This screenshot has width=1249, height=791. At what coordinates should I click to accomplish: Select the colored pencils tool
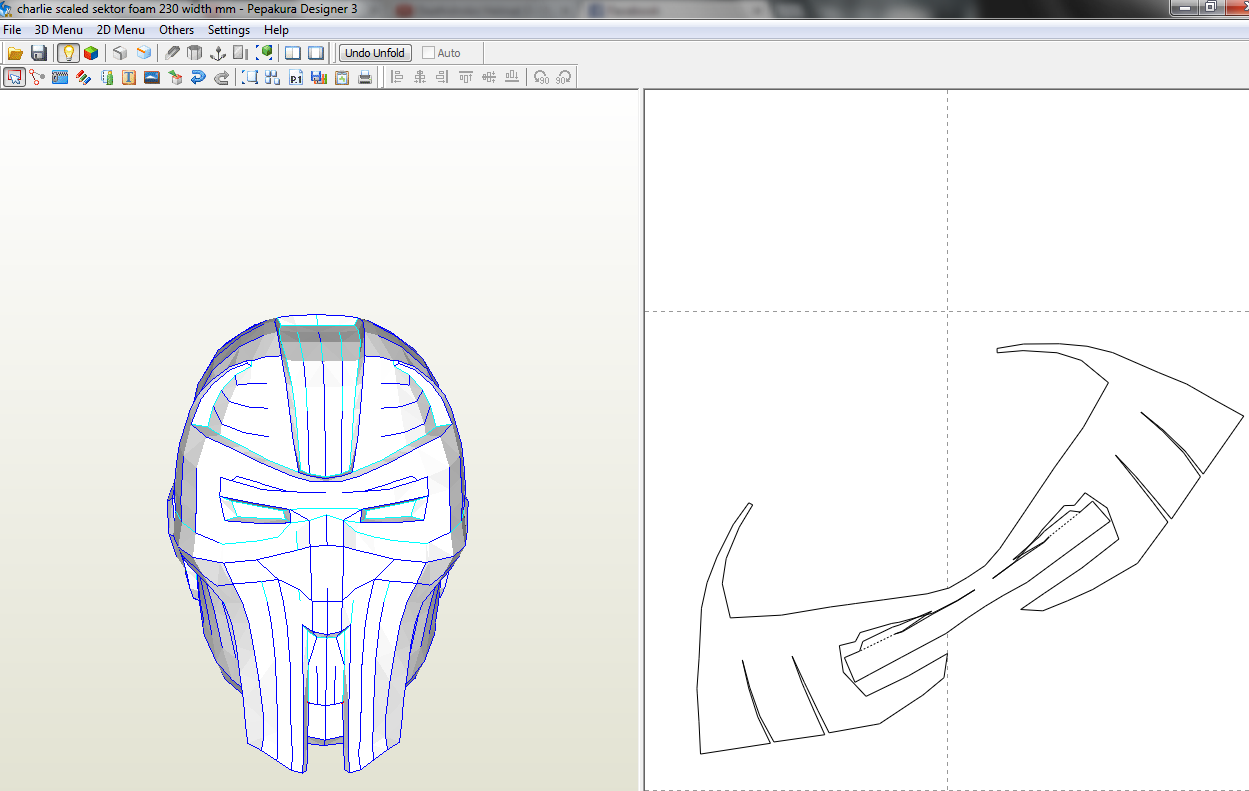pos(84,77)
